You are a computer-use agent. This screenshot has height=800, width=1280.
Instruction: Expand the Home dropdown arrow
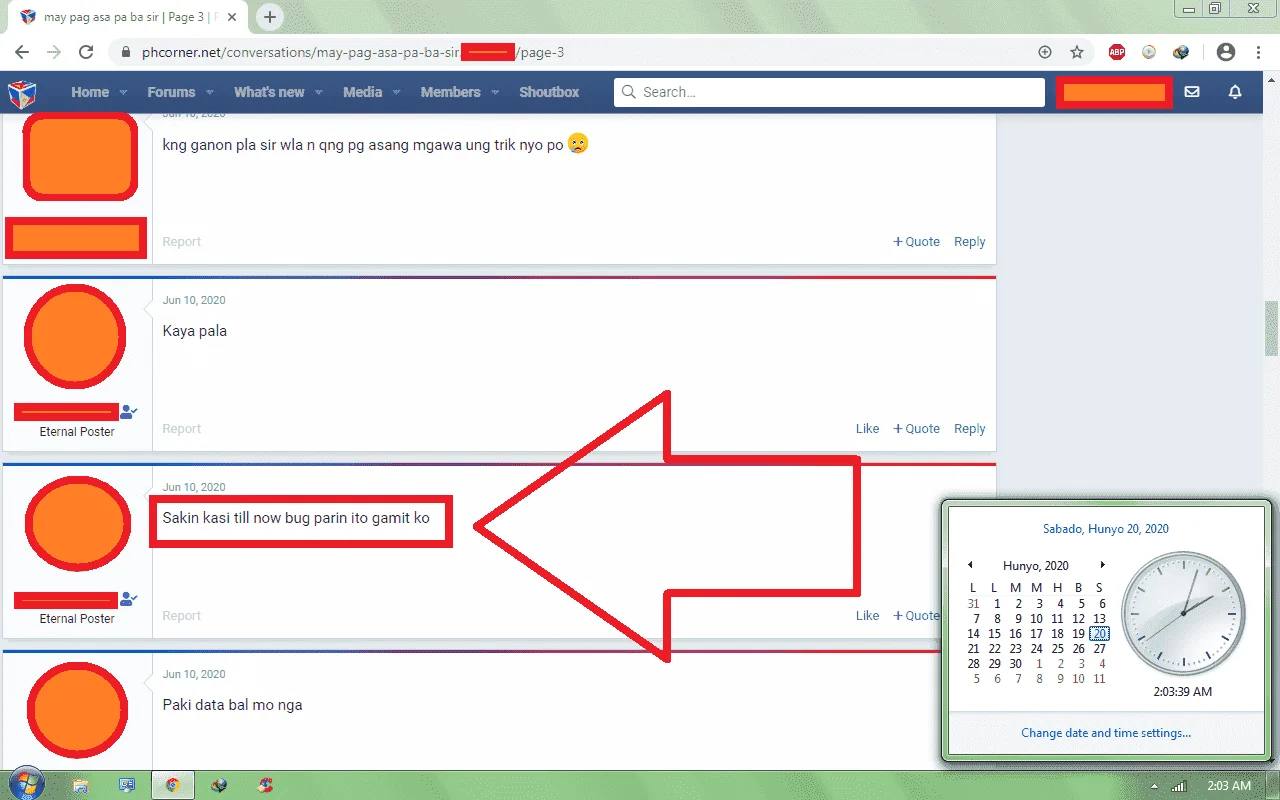pyautogui.click(x=124, y=92)
